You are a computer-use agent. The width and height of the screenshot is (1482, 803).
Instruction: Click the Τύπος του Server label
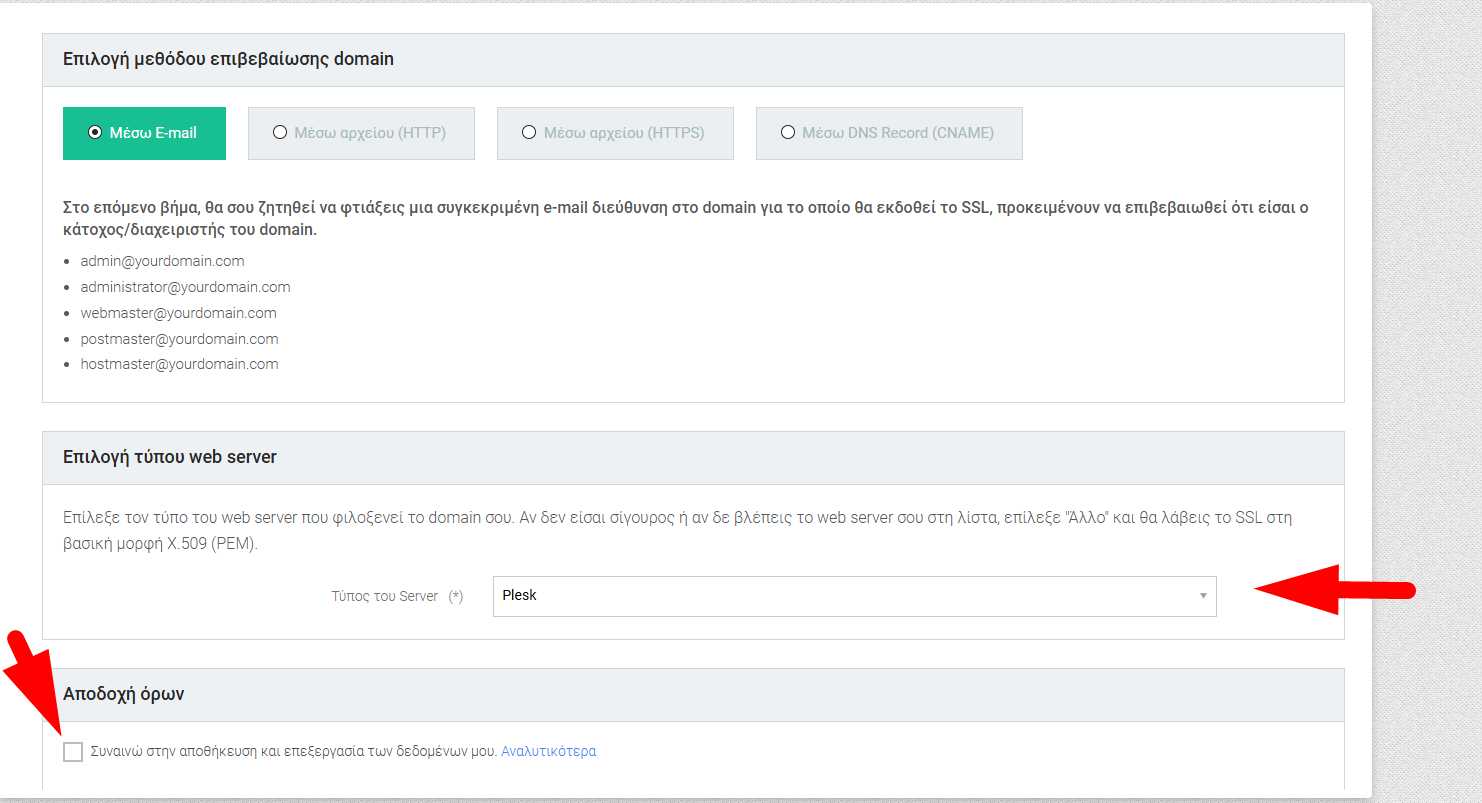point(385,596)
